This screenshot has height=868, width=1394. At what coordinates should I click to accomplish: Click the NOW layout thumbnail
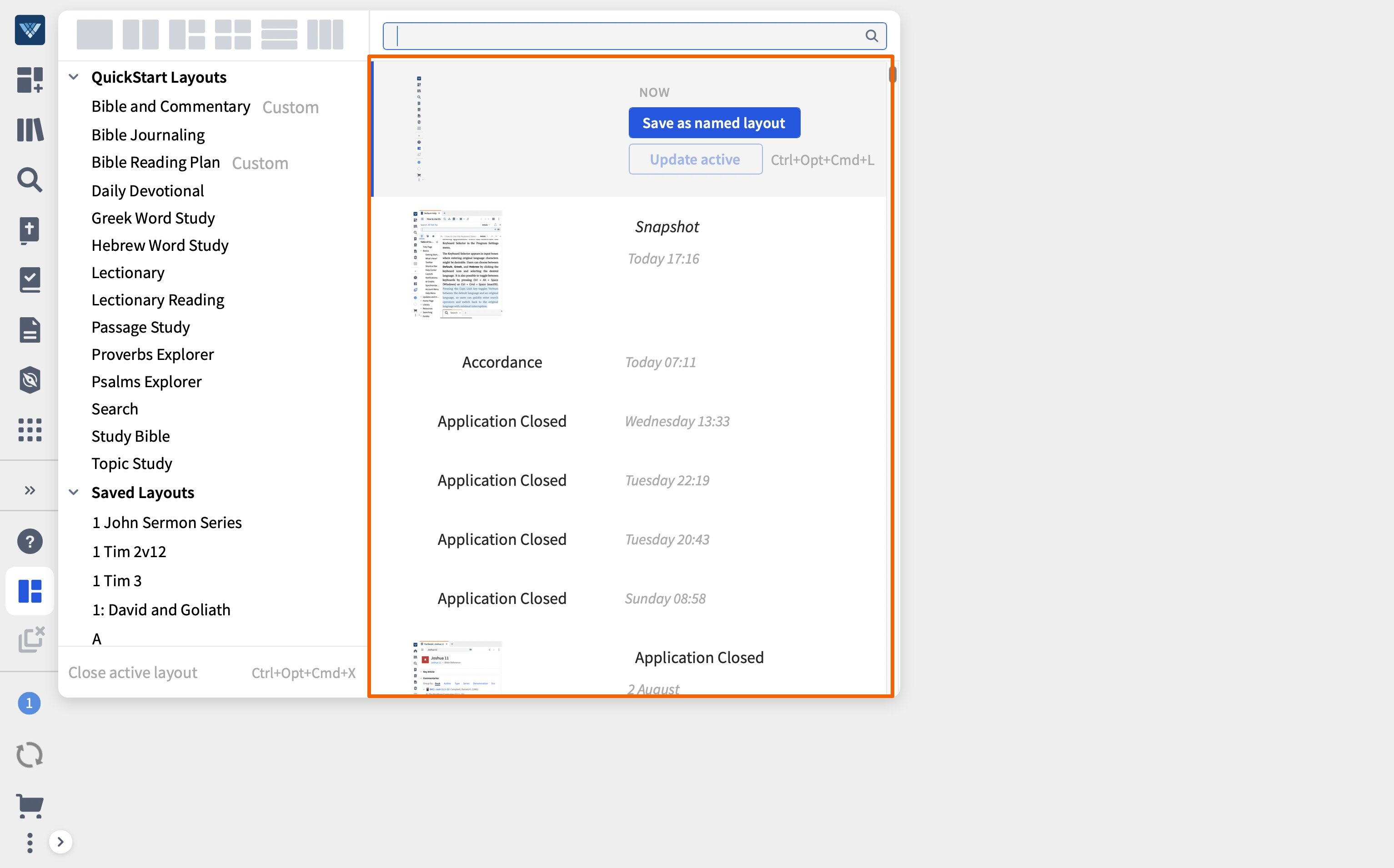(x=419, y=128)
